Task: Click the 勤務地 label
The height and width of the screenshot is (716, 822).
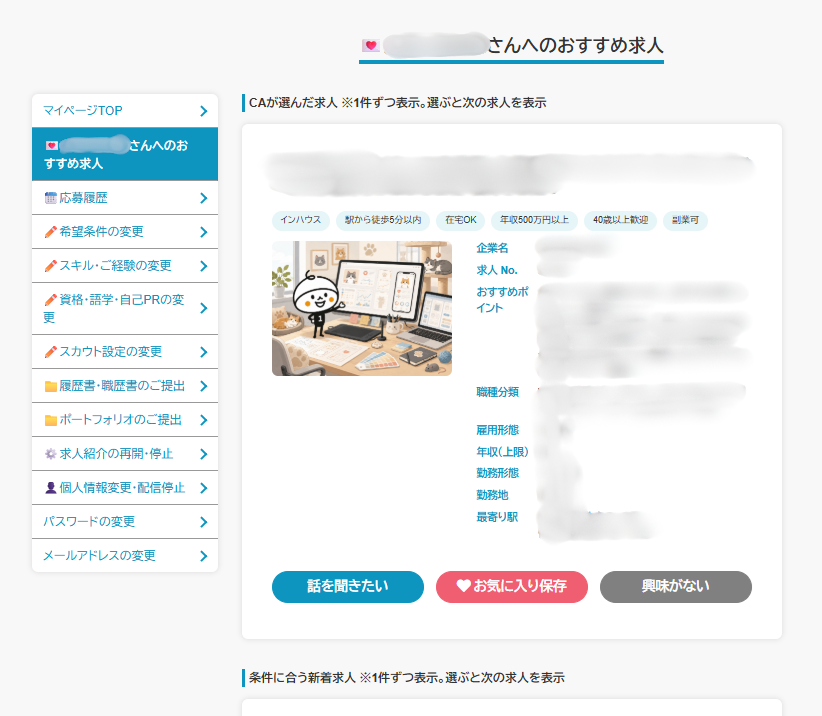Action: point(492,495)
